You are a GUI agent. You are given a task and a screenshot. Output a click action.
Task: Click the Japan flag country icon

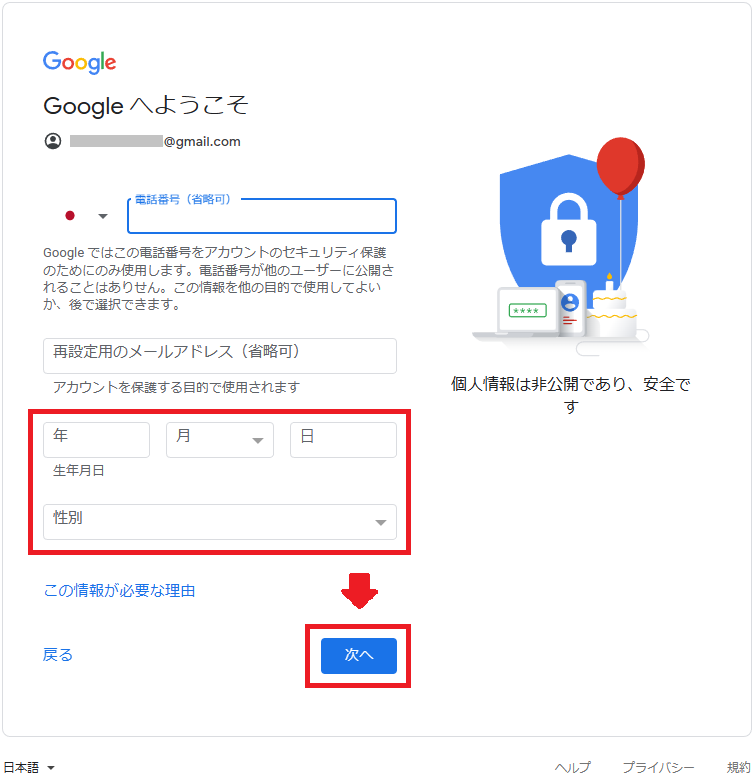coord(70,216)
